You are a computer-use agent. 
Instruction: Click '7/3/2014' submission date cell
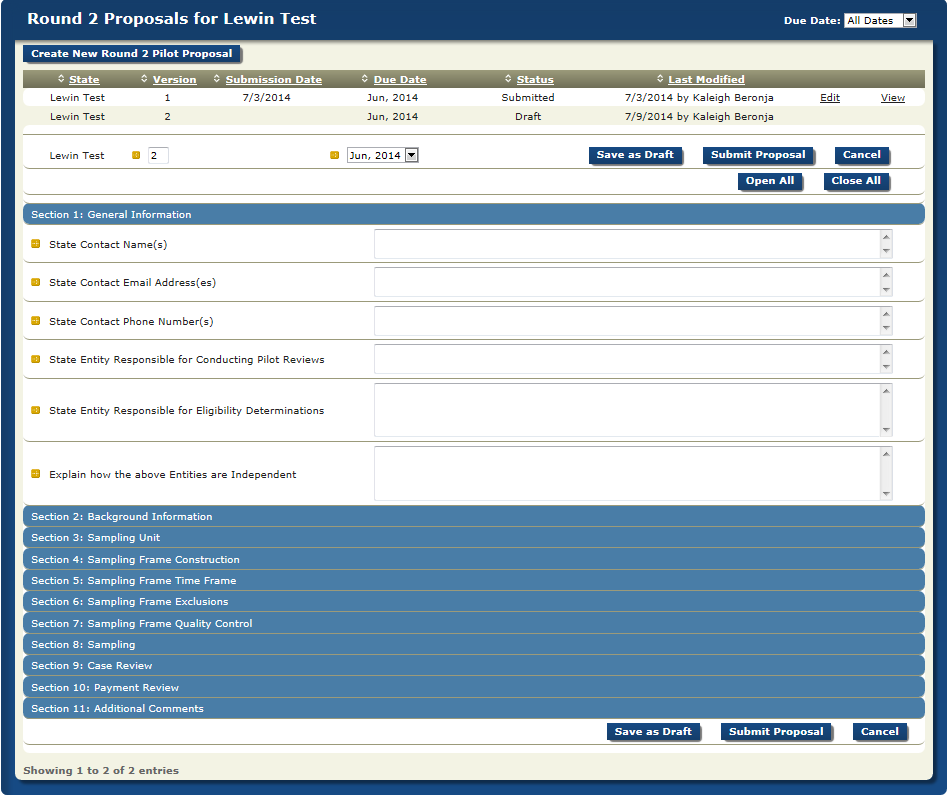tap(266, 97)
